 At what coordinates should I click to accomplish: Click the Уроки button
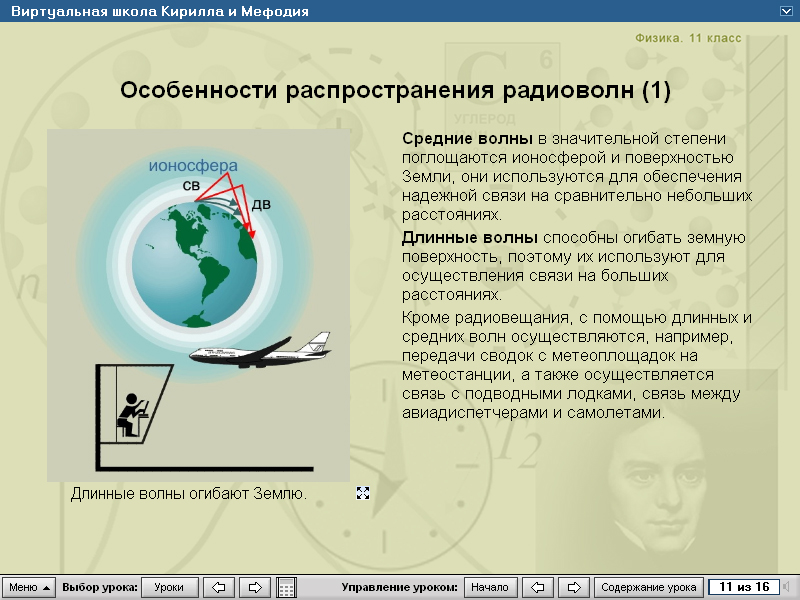[x=168, y=587]
